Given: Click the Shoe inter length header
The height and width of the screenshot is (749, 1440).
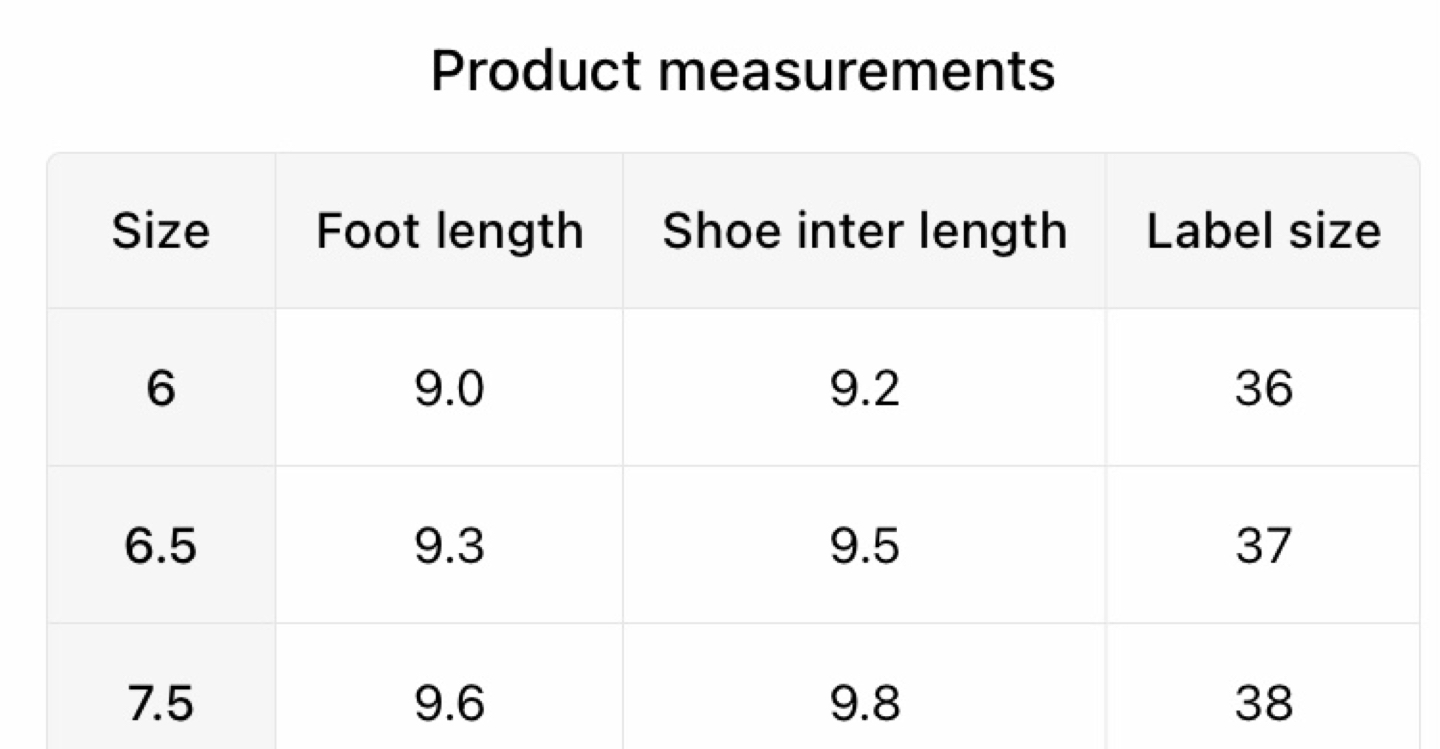Looking at the screenshot, I should click(864, 231).
